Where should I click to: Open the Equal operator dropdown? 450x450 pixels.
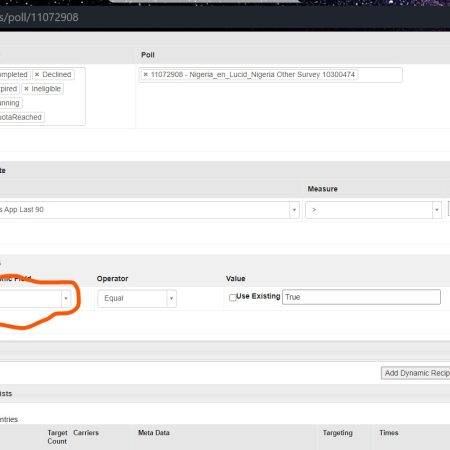pos(171,298)
